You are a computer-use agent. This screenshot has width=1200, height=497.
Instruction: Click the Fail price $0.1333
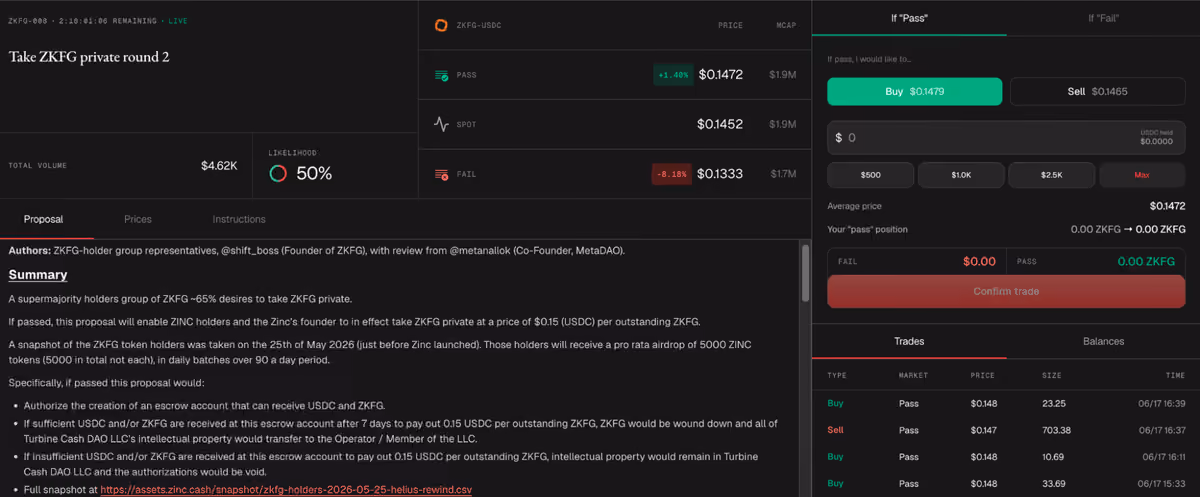(x=720, y=174)
